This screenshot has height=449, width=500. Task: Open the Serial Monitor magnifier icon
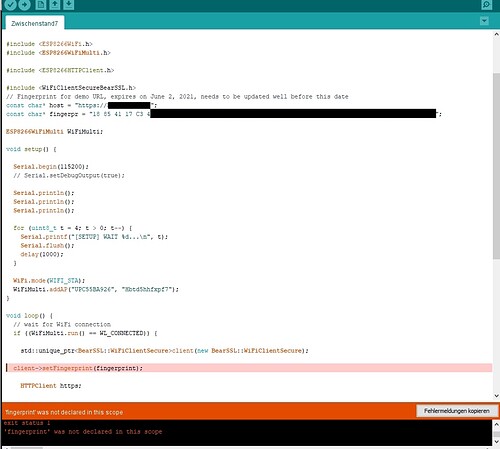487,4
